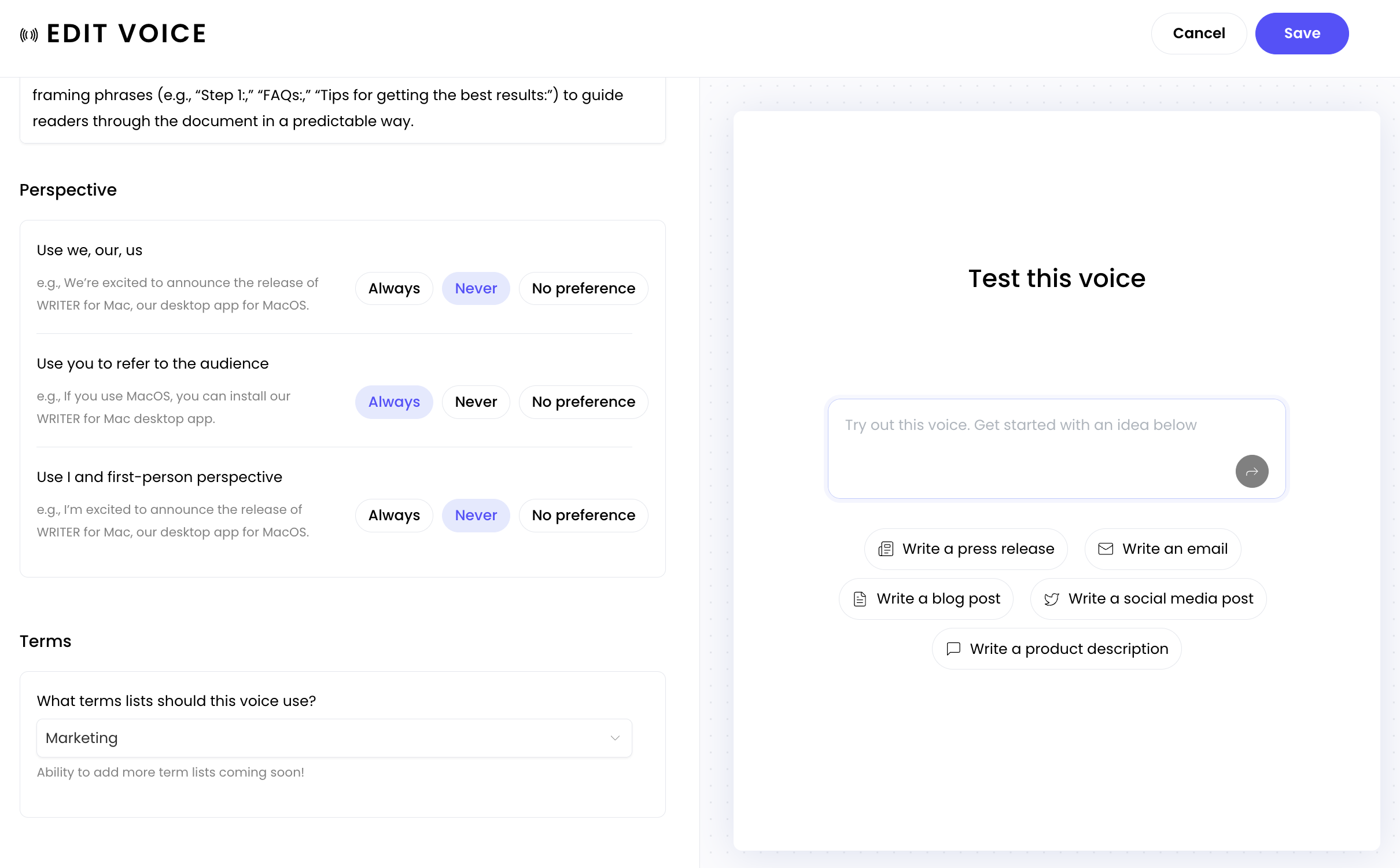Choose Always for first-person I perspective
The width and height of the screenshot is (1400, 868).
pos(394,515)
